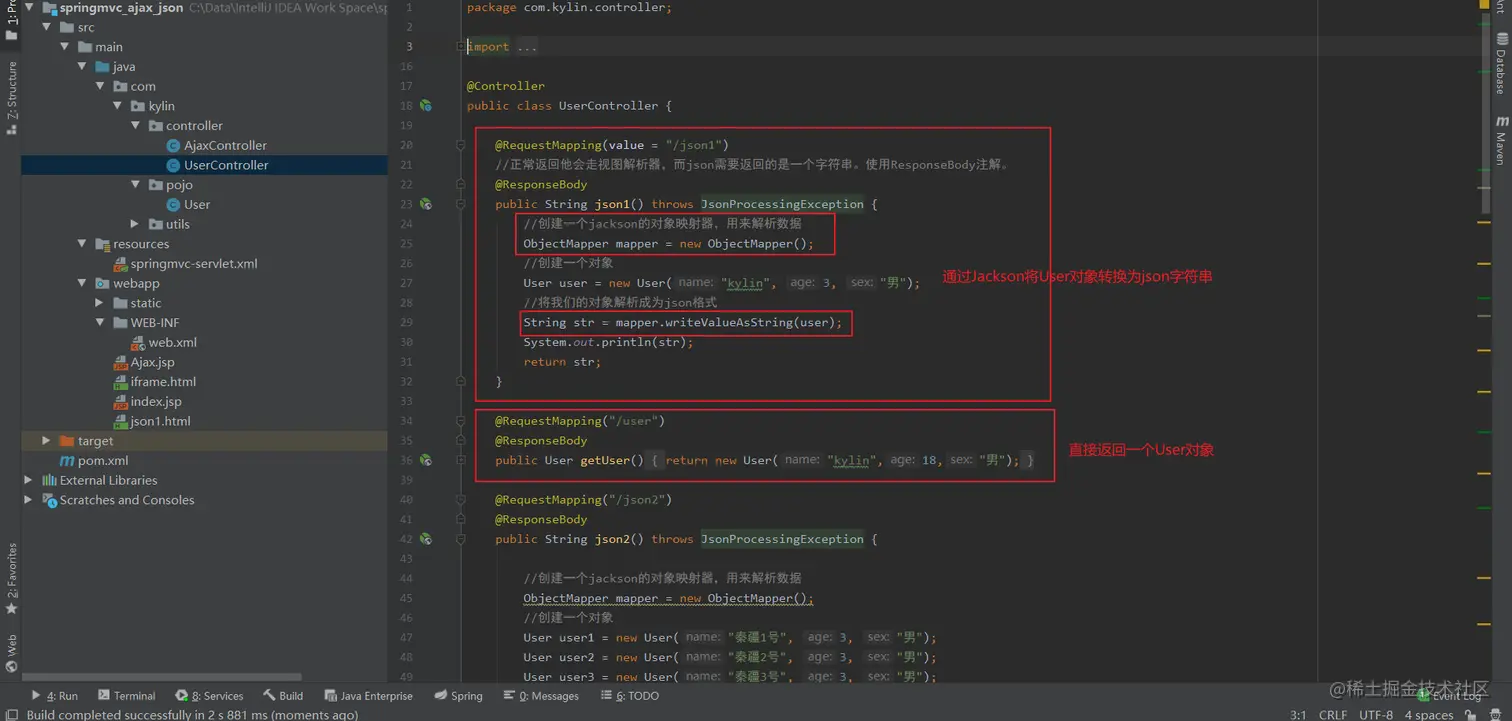The width and height of the screenshot is (1512, 721).
Task: Open the Messages tool window
Action: click(x=541, y=696)
